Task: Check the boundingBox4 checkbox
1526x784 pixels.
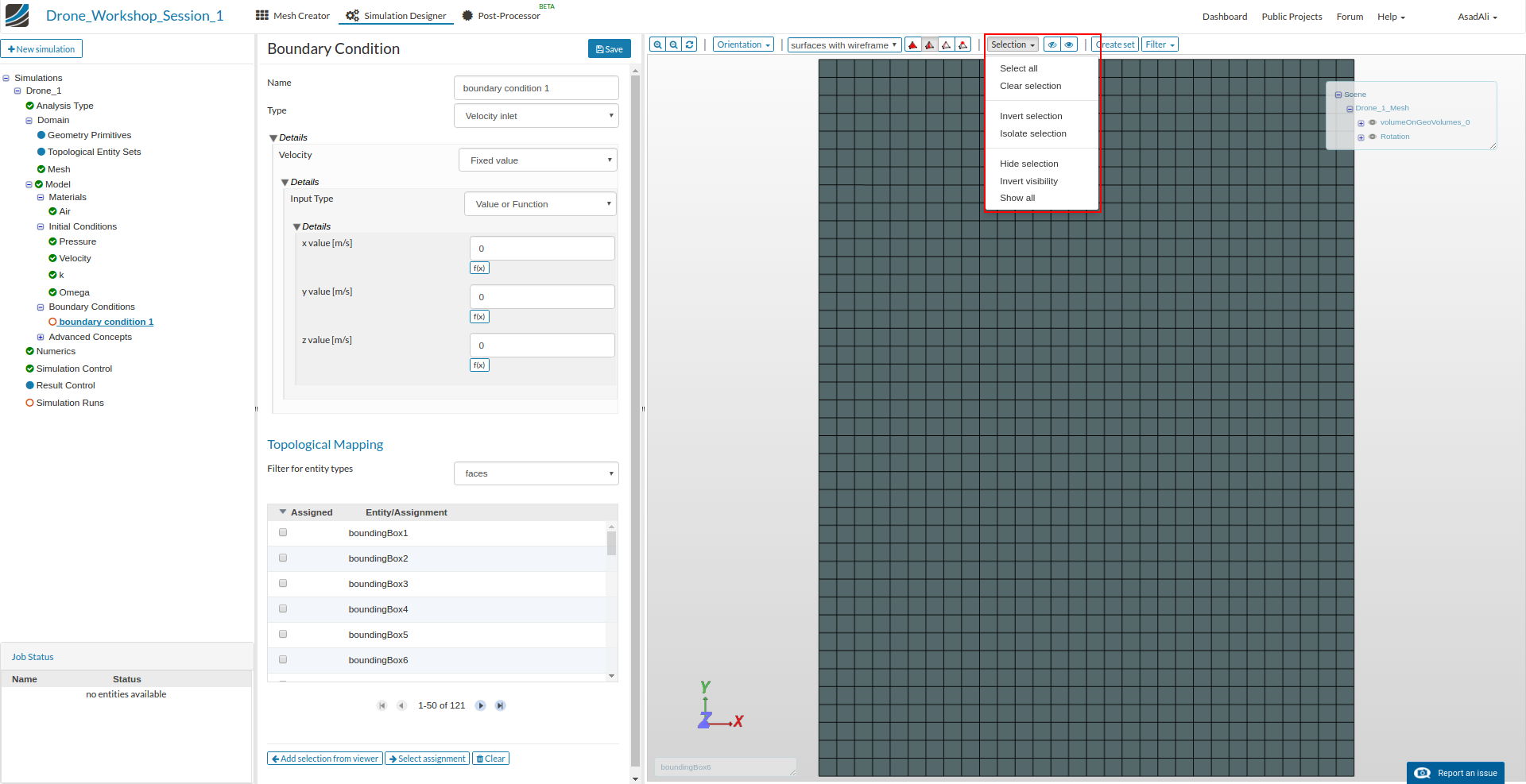Action: coord(283,609)
